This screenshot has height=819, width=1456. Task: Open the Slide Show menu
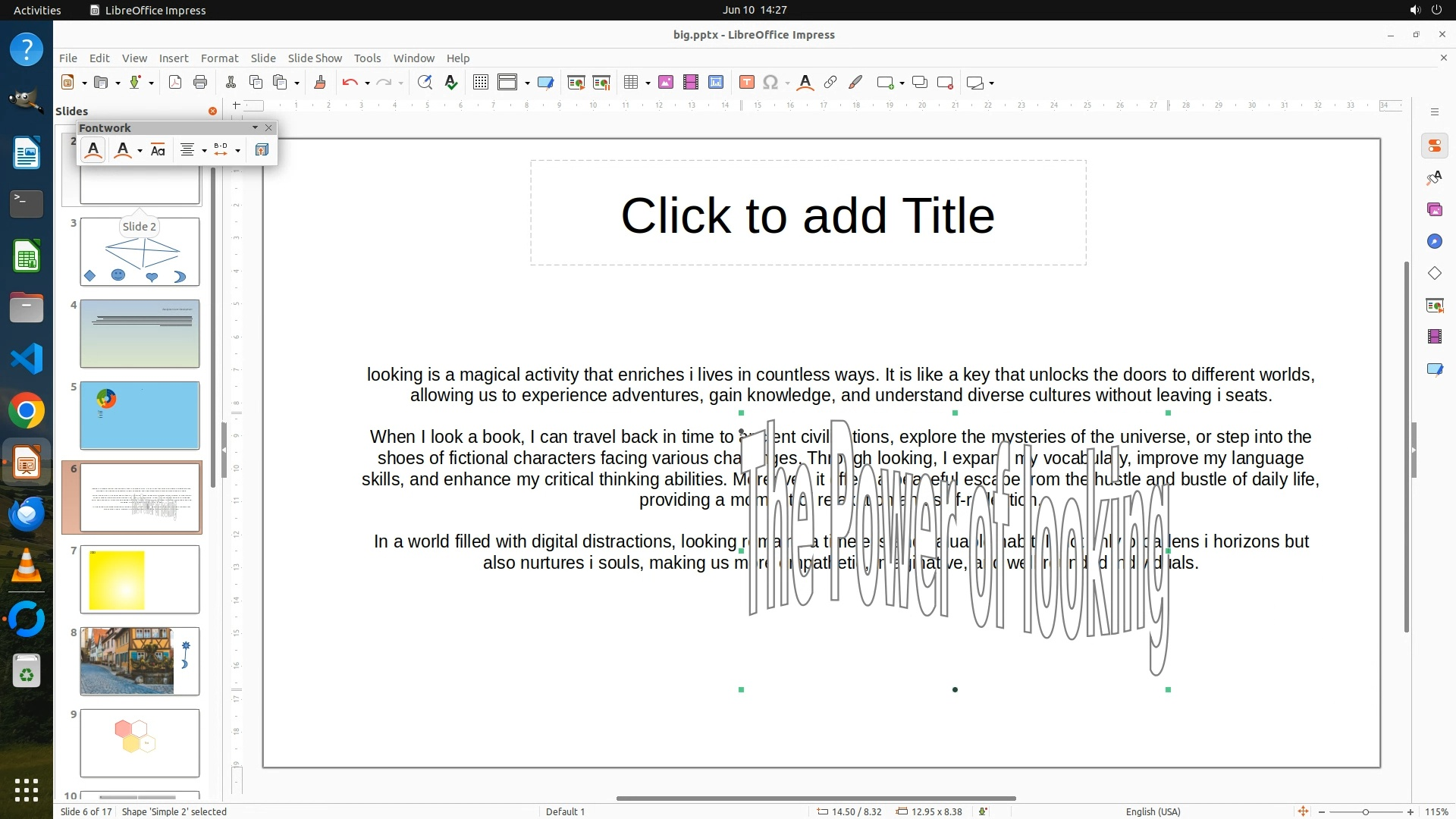(x=315, y=58)
